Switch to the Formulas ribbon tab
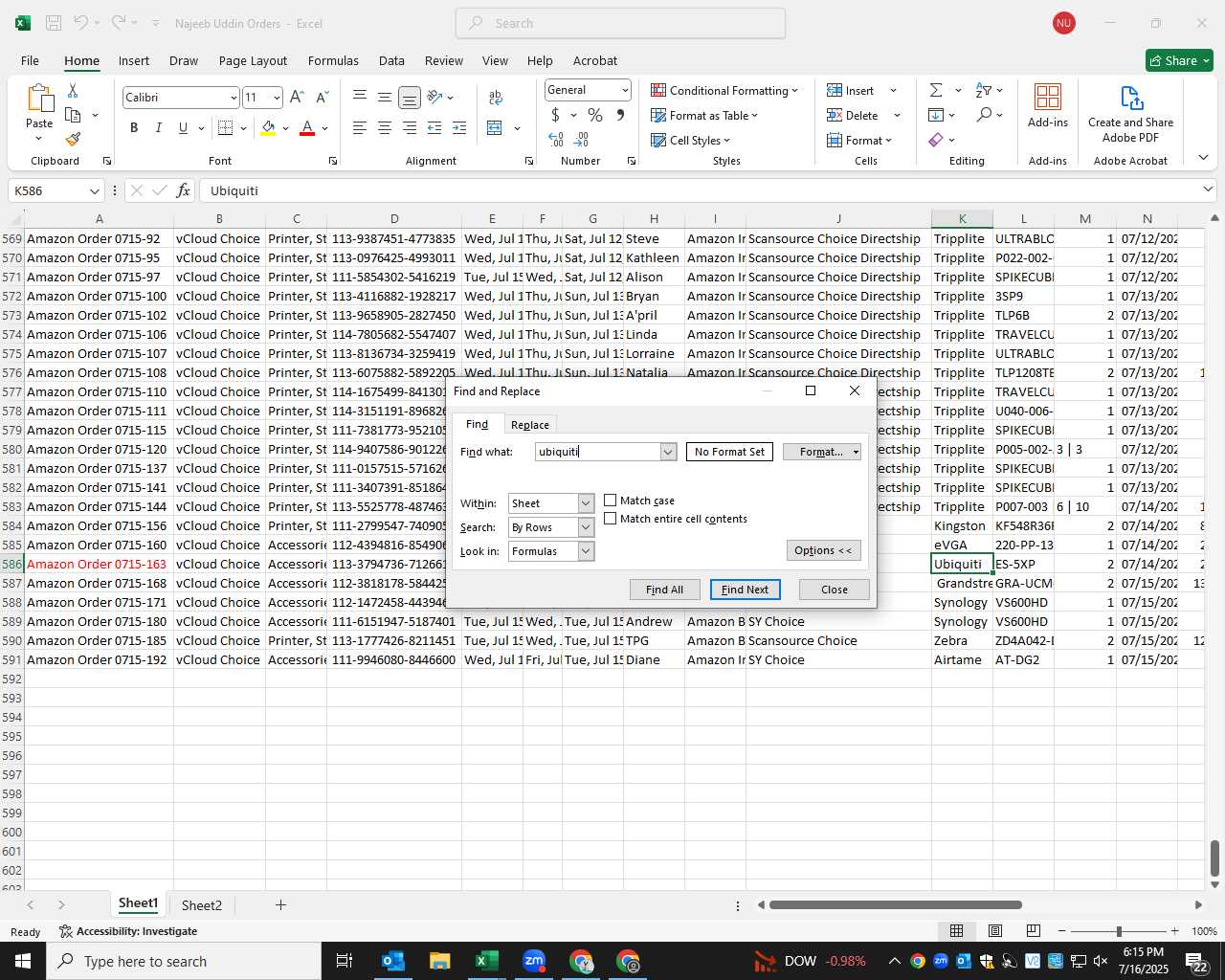Image resolution: width=1225 pixels, height=980 pixels. click(333, 60)
